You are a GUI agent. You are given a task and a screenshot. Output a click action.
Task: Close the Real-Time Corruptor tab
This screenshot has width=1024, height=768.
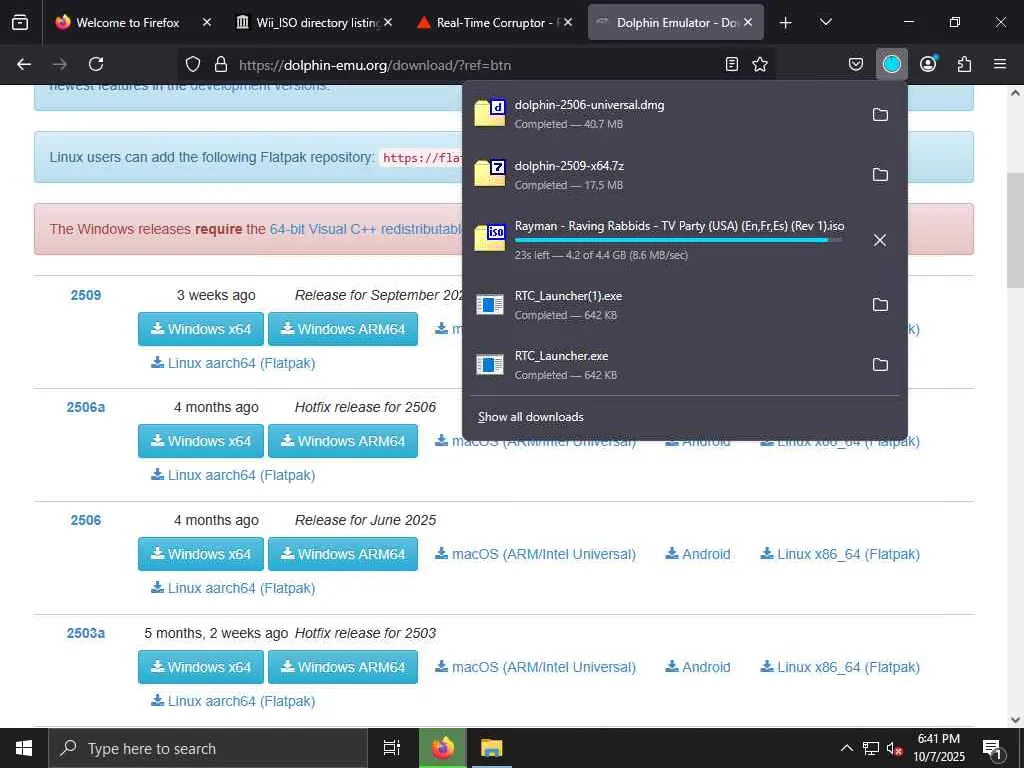(x=568, y=22)
